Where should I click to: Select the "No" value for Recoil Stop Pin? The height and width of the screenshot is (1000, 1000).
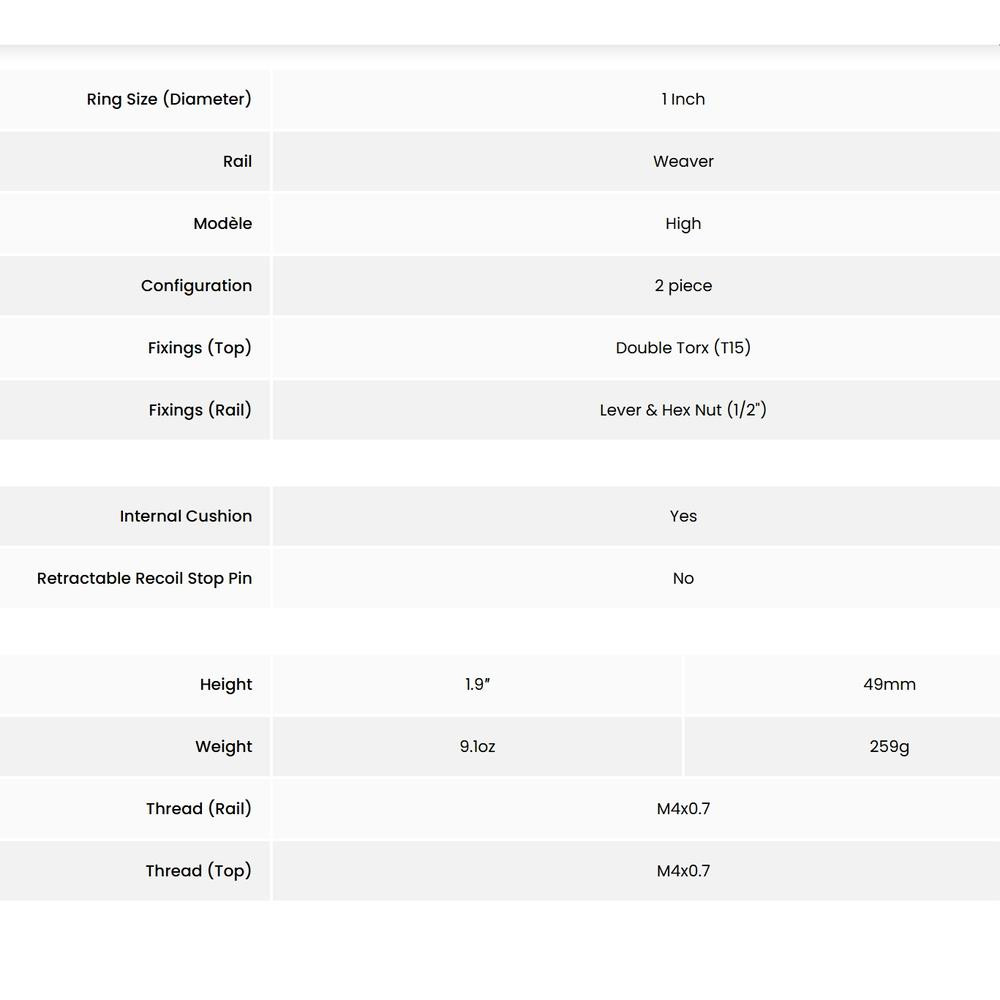pyautogui.click(x=683, y=578)
